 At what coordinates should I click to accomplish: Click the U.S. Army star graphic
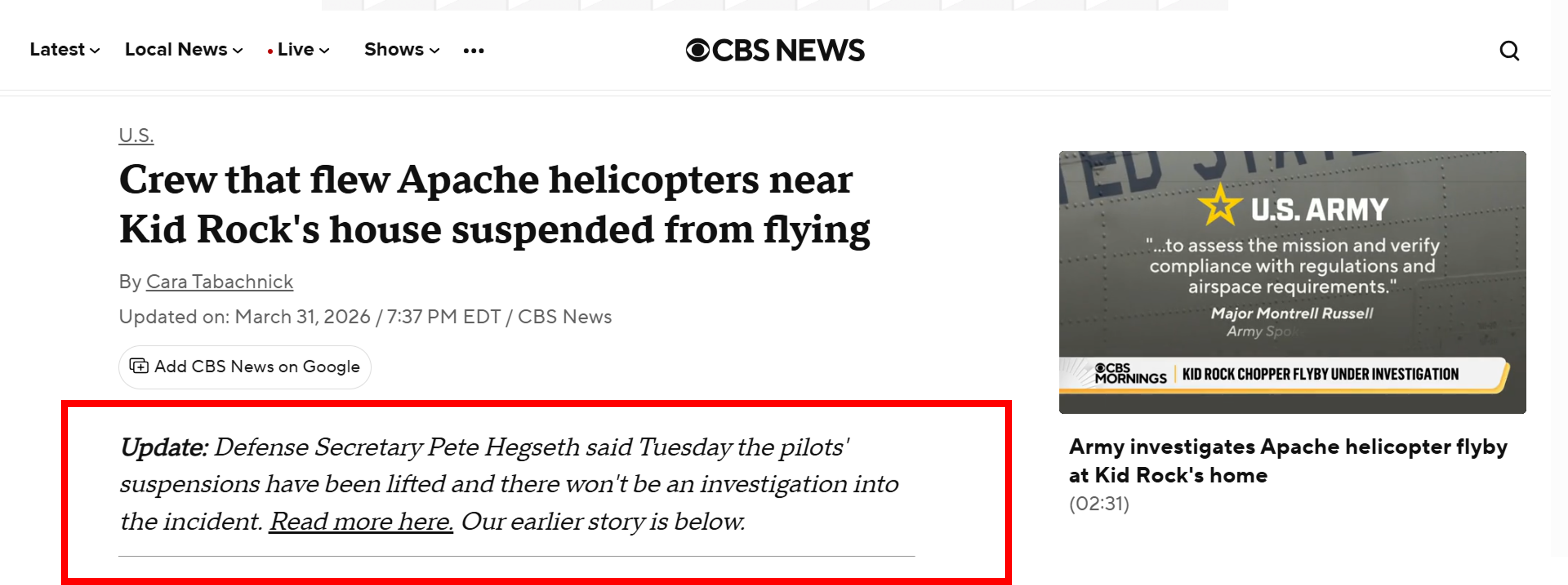[1220, 205]
